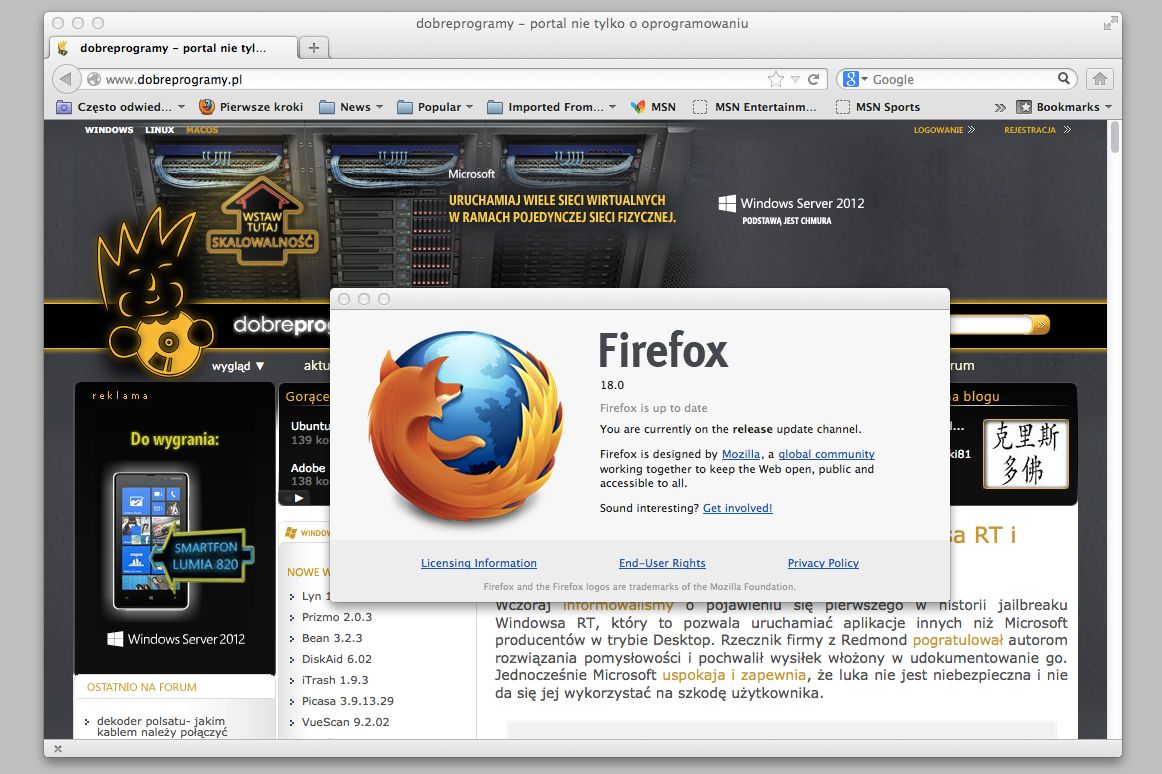Open the Home page button
The width and height of the screenshot is (1162, 774).
(x=1100, y=79)
